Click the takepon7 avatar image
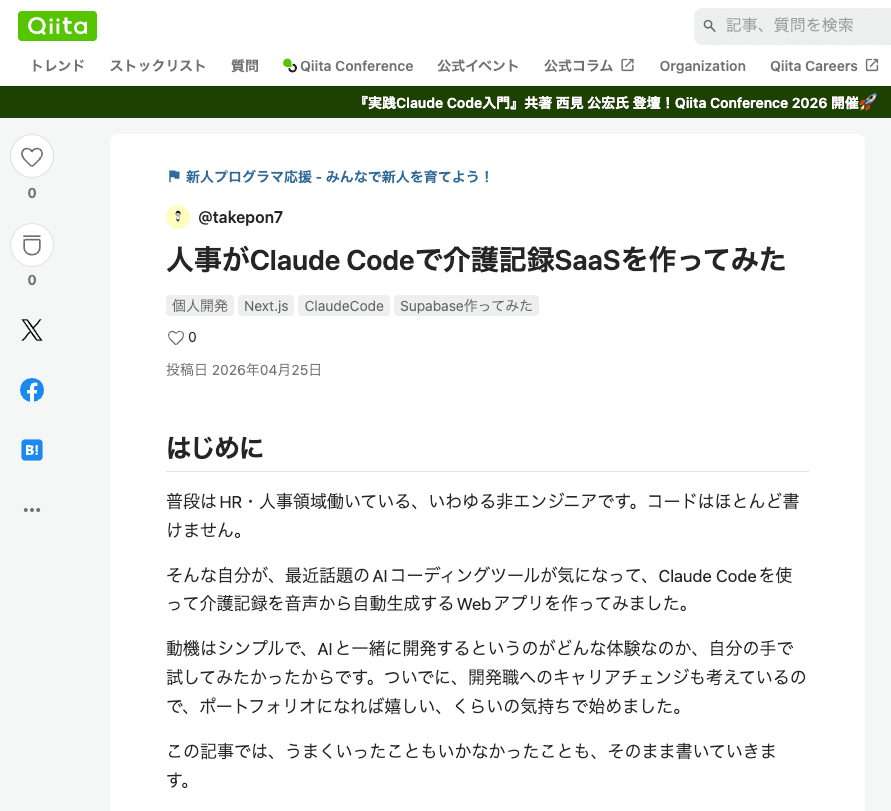Screen dimensions: 891x811 click(178, 217)
